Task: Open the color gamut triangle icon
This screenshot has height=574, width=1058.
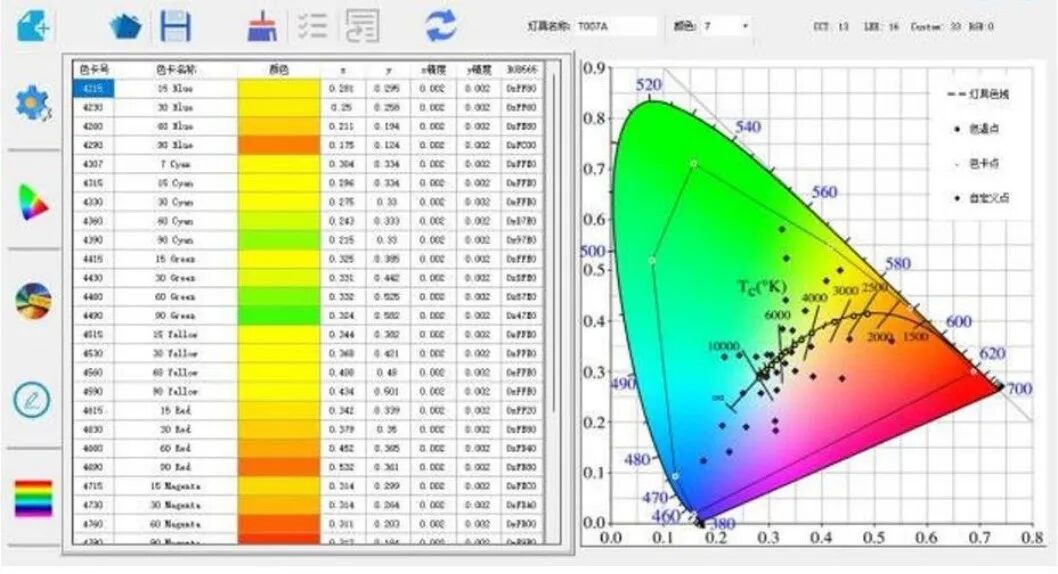Action: tap(33, 204)
